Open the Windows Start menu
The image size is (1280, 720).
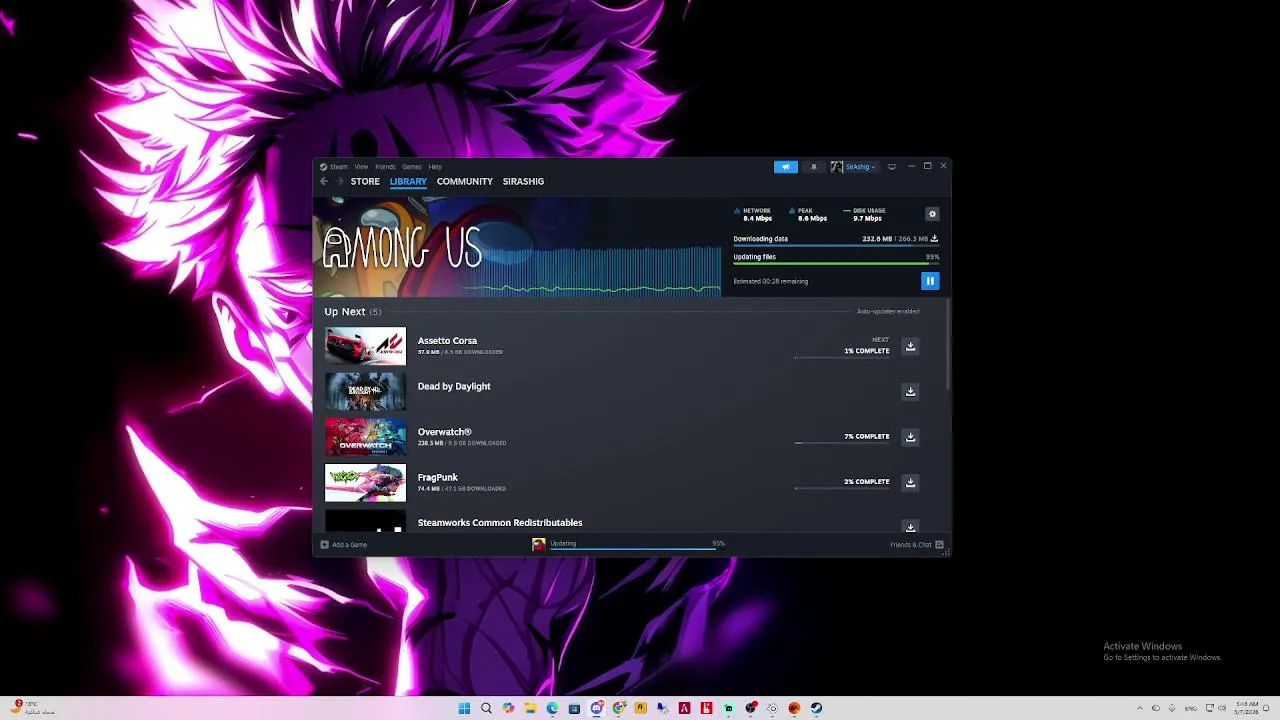[x=464, y=708]
